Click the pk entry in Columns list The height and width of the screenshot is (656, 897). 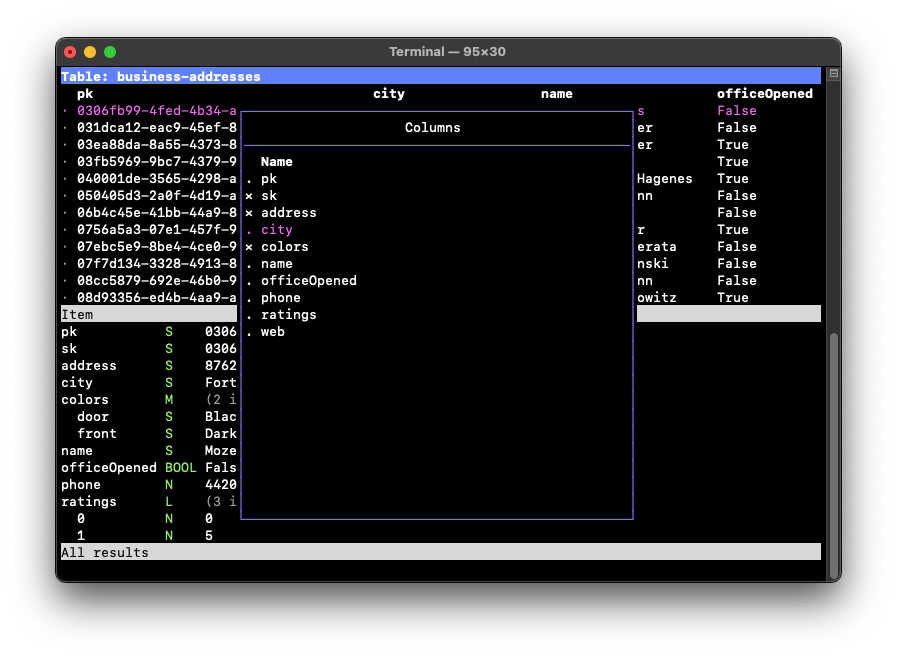[x=268, y=179]
